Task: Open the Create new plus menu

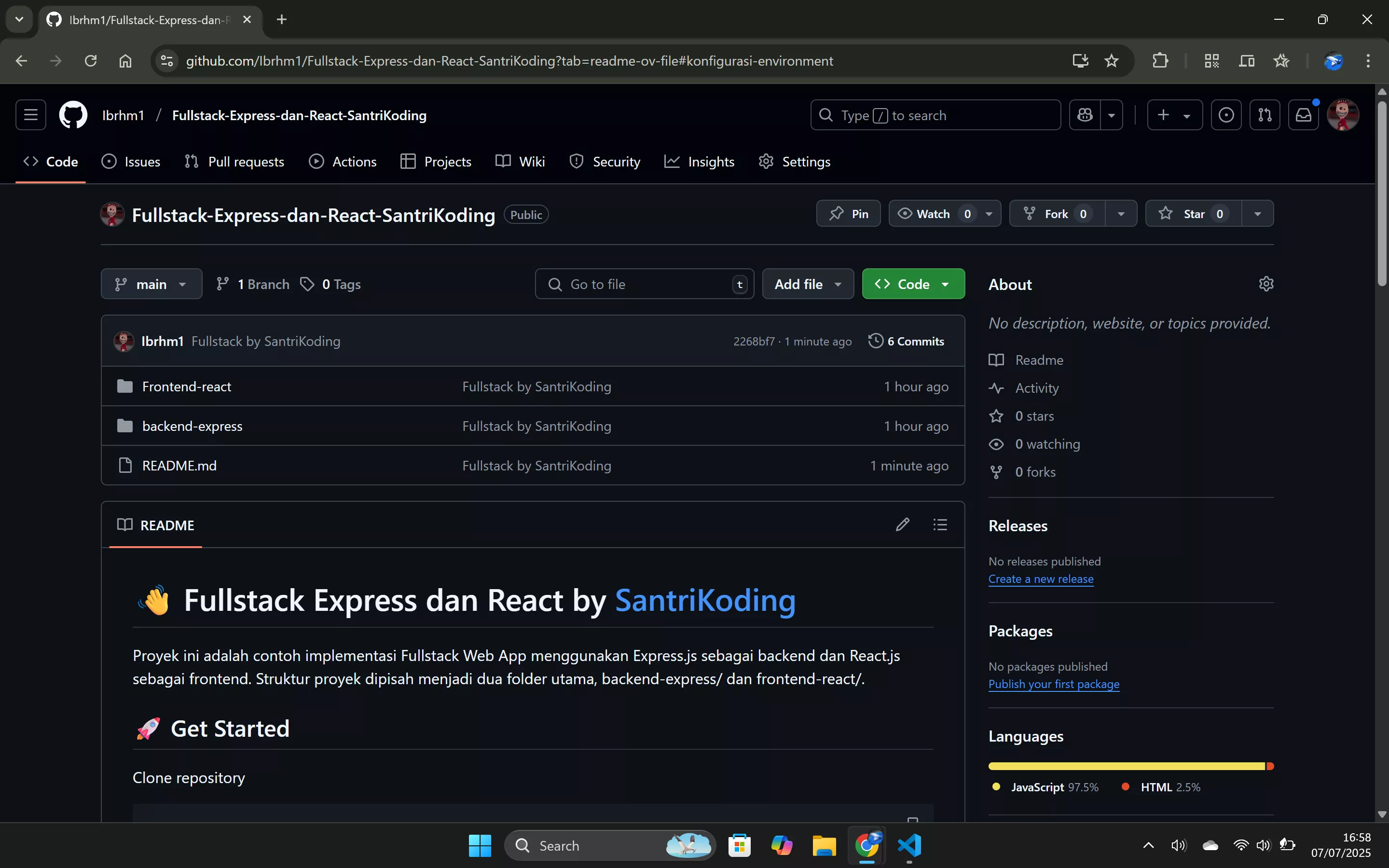Action: (x=1174, y=115)
